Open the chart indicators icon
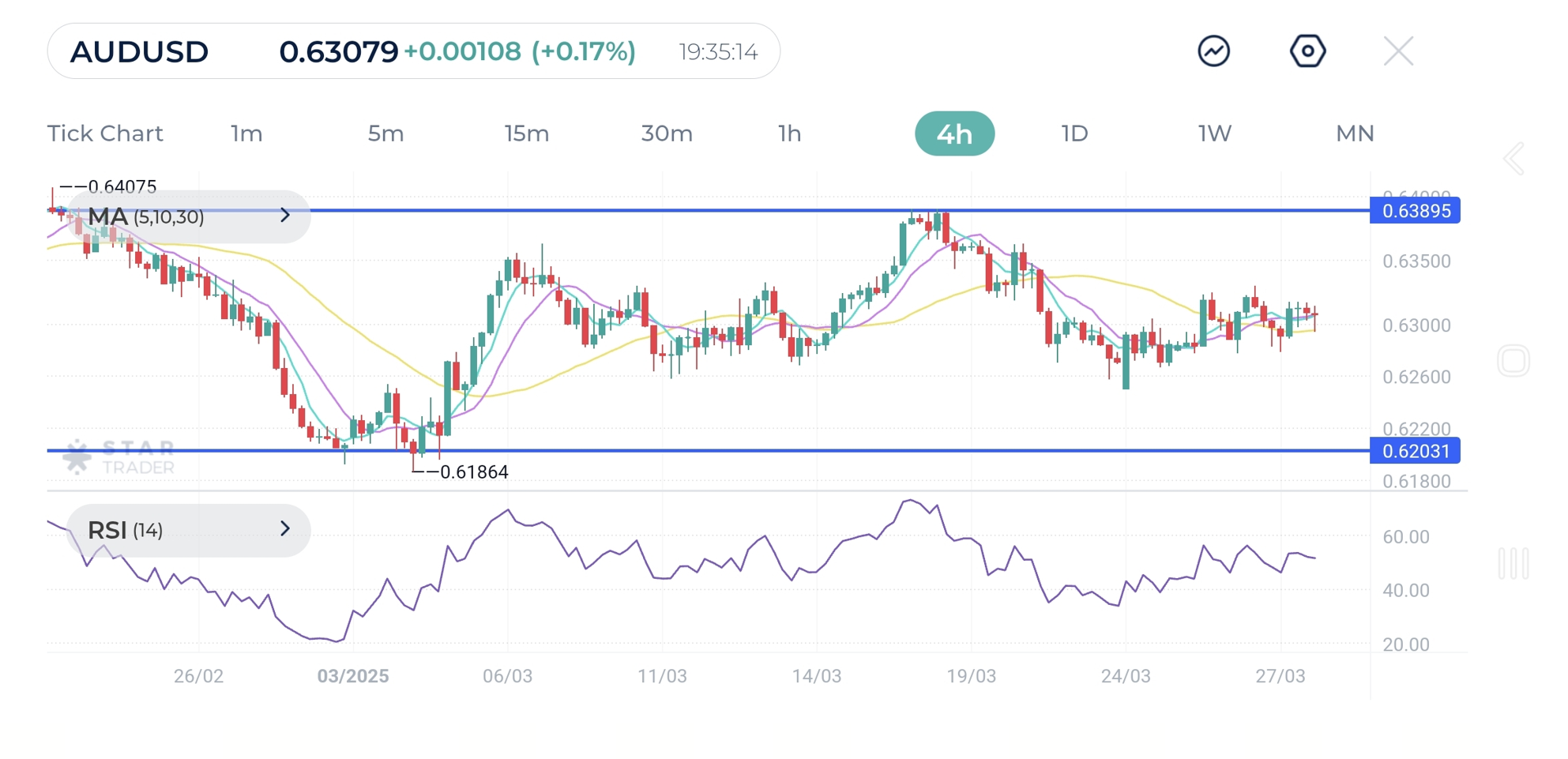The width and height of the screenshot is (1568, 759). pyautogui.click(x=1213, y=51)
